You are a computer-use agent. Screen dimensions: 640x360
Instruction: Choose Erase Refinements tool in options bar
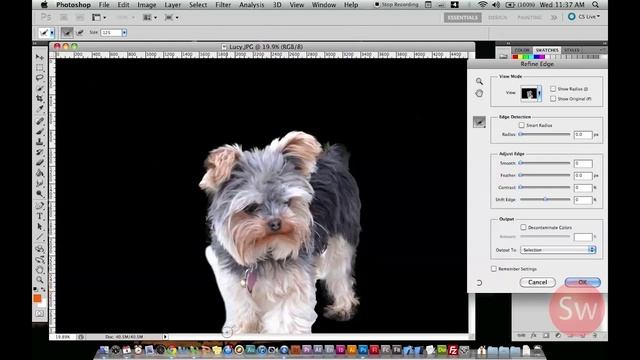80,32
